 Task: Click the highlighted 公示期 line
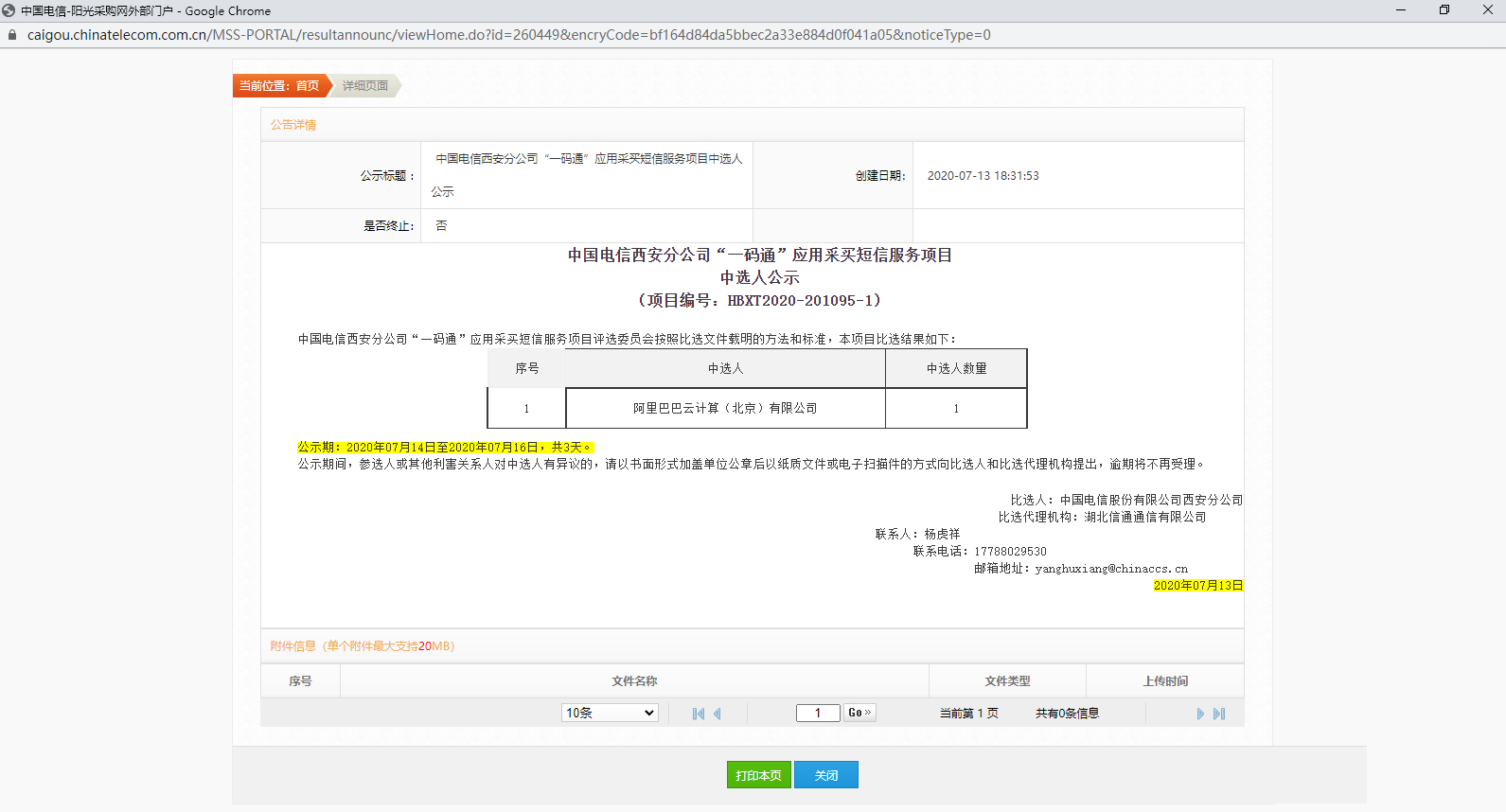coord(445,448)
